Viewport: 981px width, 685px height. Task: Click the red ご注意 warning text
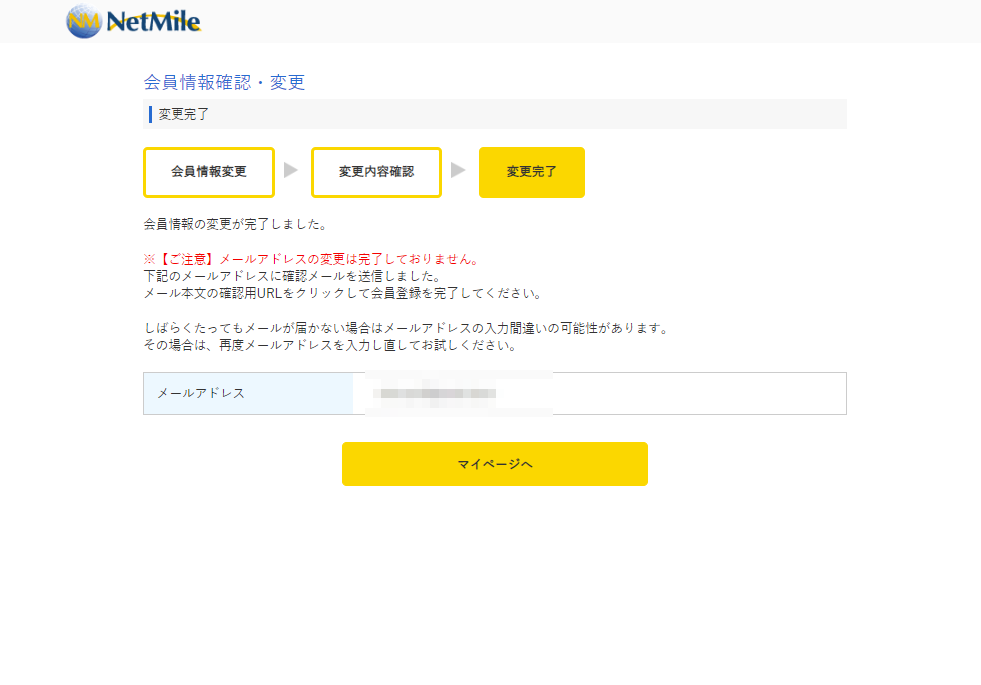[312, 259]
